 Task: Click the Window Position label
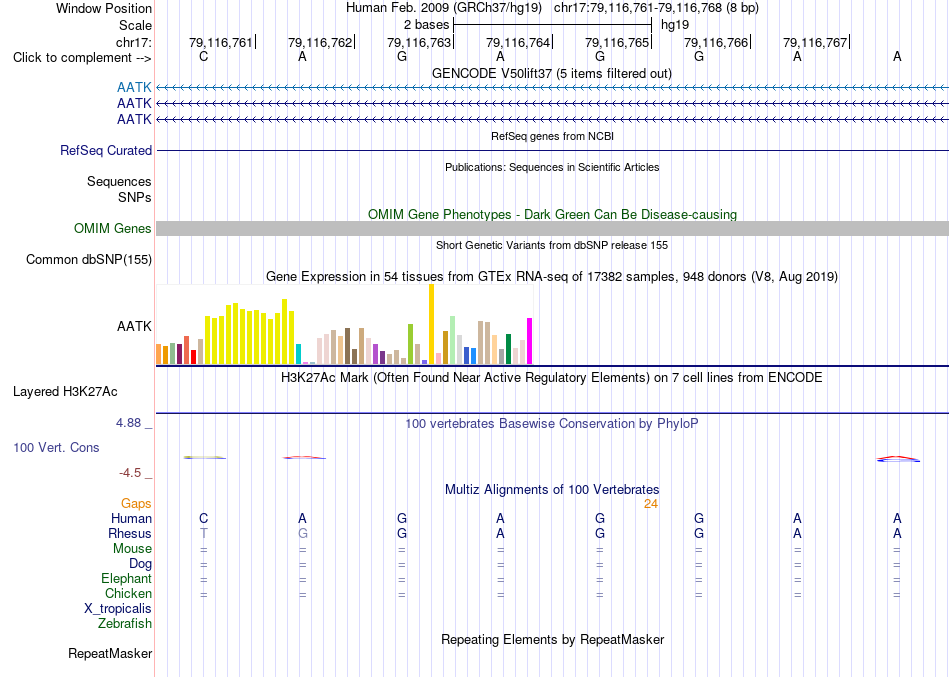pyautogui.click(x=104, y=8)
